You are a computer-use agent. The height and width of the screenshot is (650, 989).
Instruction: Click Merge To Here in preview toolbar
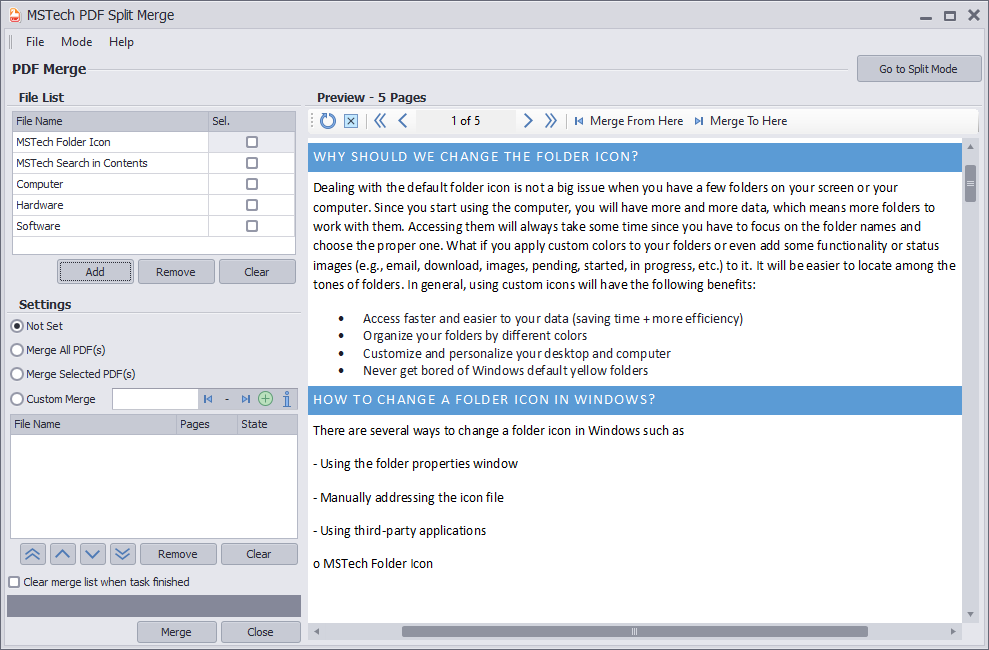pyautogui.click(x=740, y=121)
